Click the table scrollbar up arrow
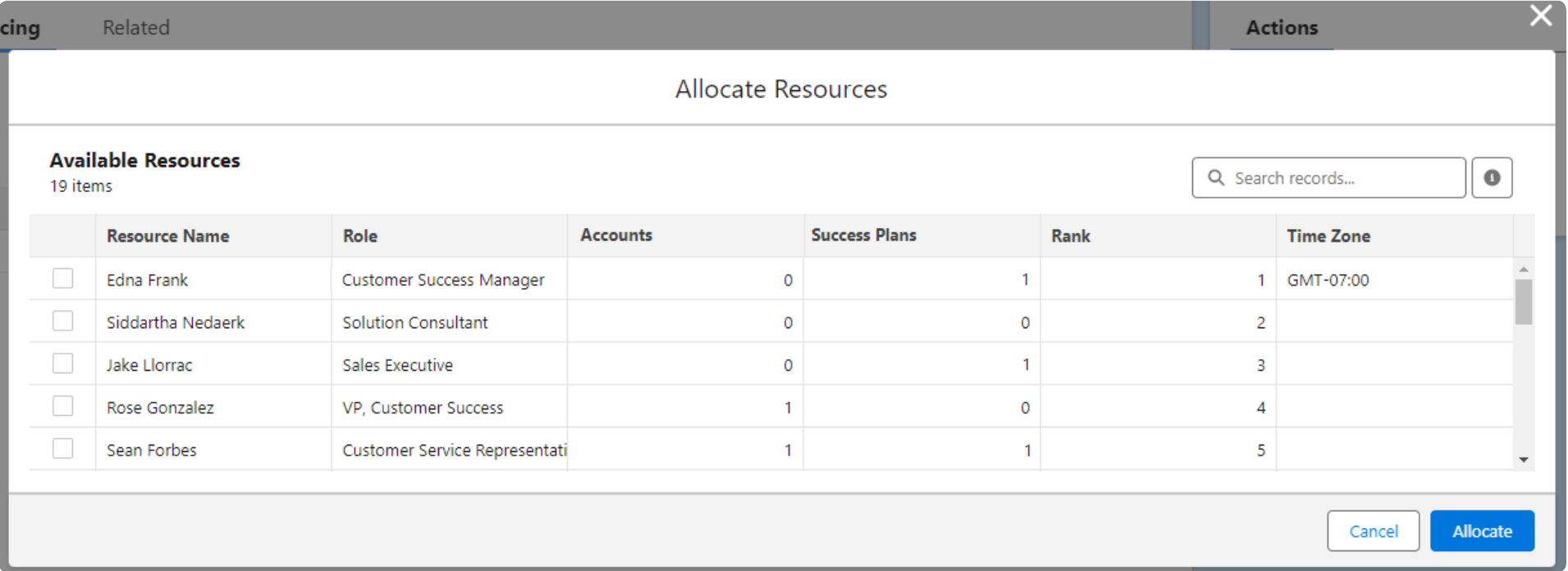This screenshot has width=1568, height=571. (x=1524, y=269)
